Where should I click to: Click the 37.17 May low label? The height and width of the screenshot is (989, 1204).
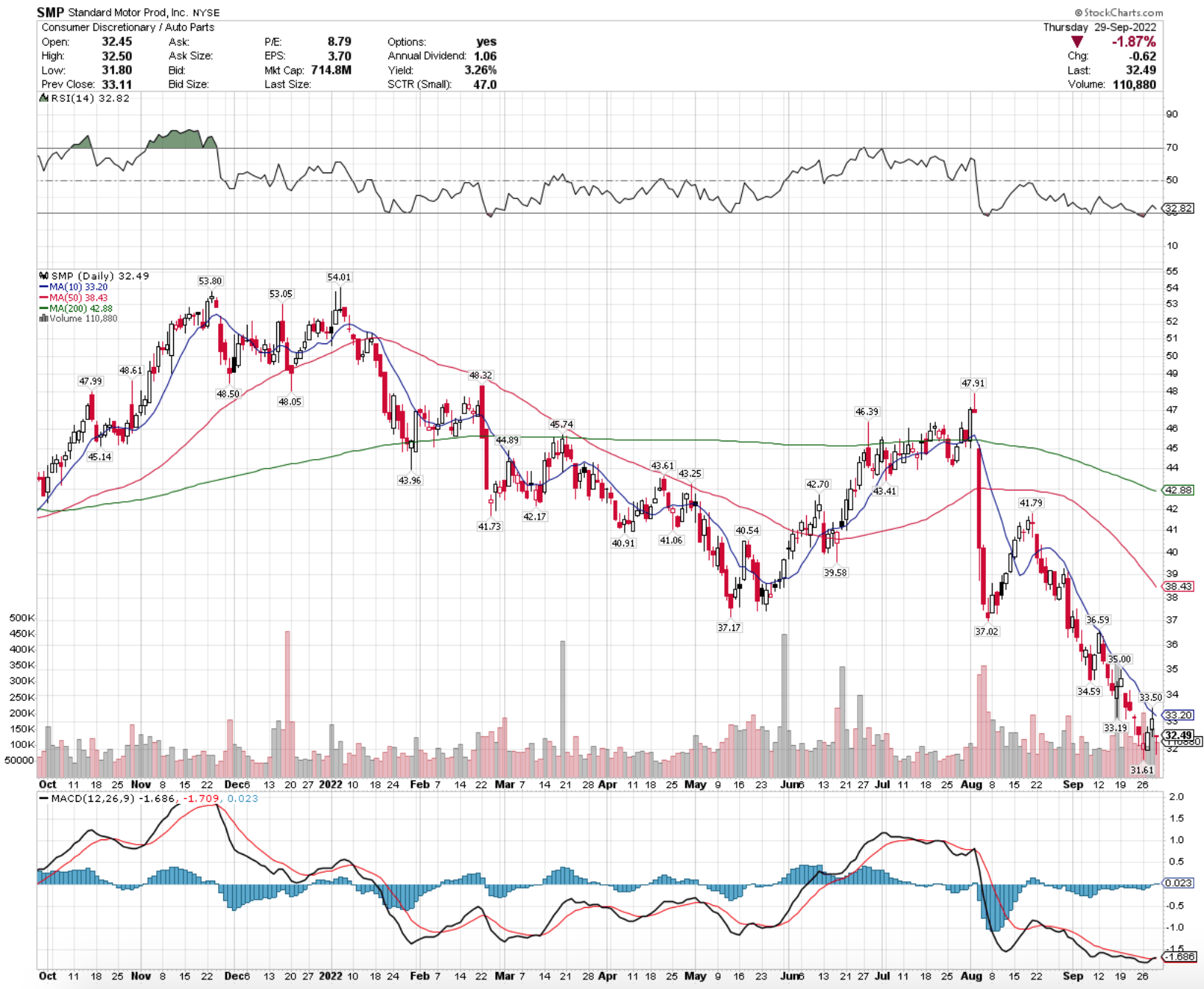pyautogui.click(x=729, y=627)
